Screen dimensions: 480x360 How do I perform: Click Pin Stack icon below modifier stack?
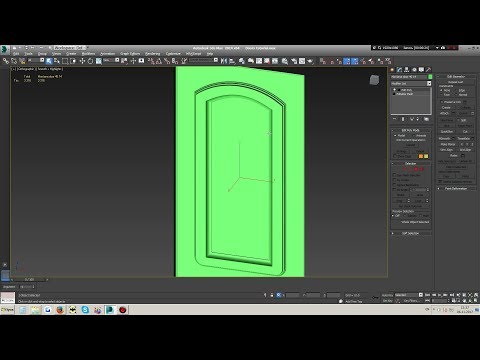pyautogui.click(x=394, y=119)
